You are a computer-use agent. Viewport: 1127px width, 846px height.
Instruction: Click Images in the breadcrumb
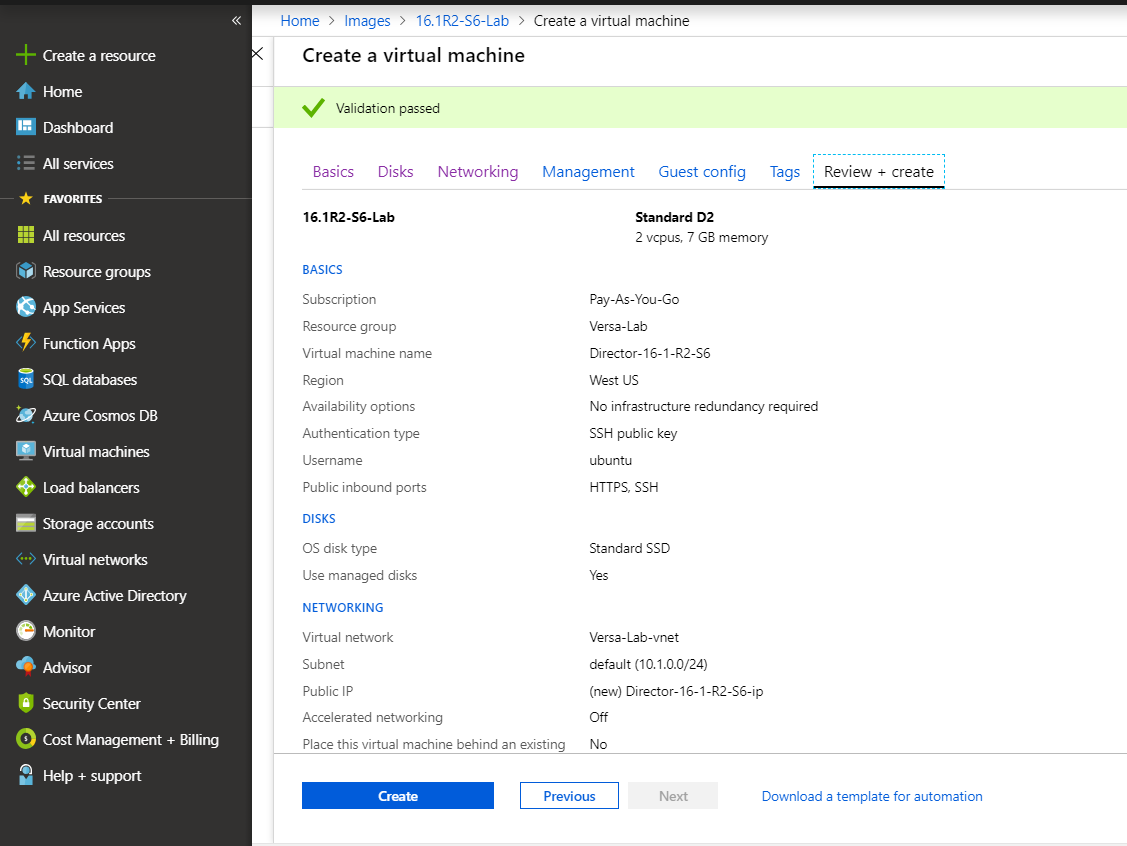[367, 21]
